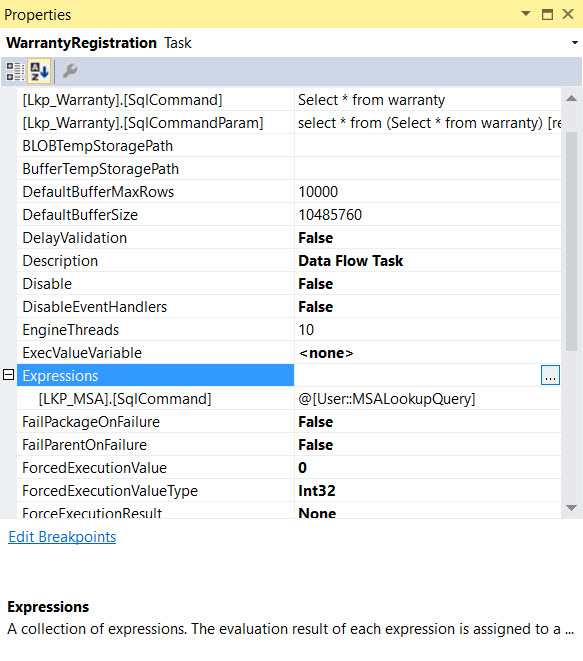
Task: Select the Alphabetical sort icon
Action: click(39, 71)
